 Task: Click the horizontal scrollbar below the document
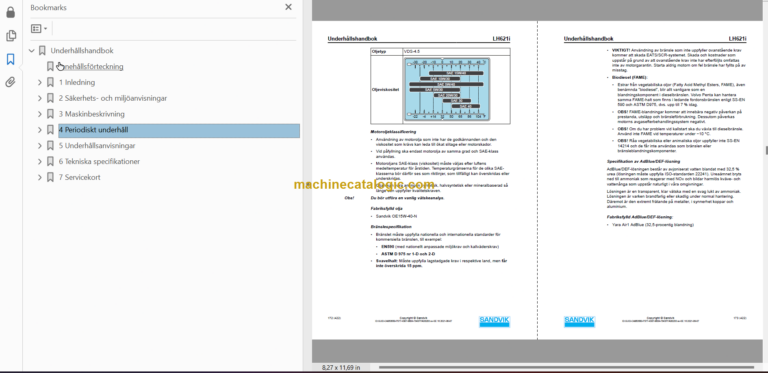pos(566,367)
